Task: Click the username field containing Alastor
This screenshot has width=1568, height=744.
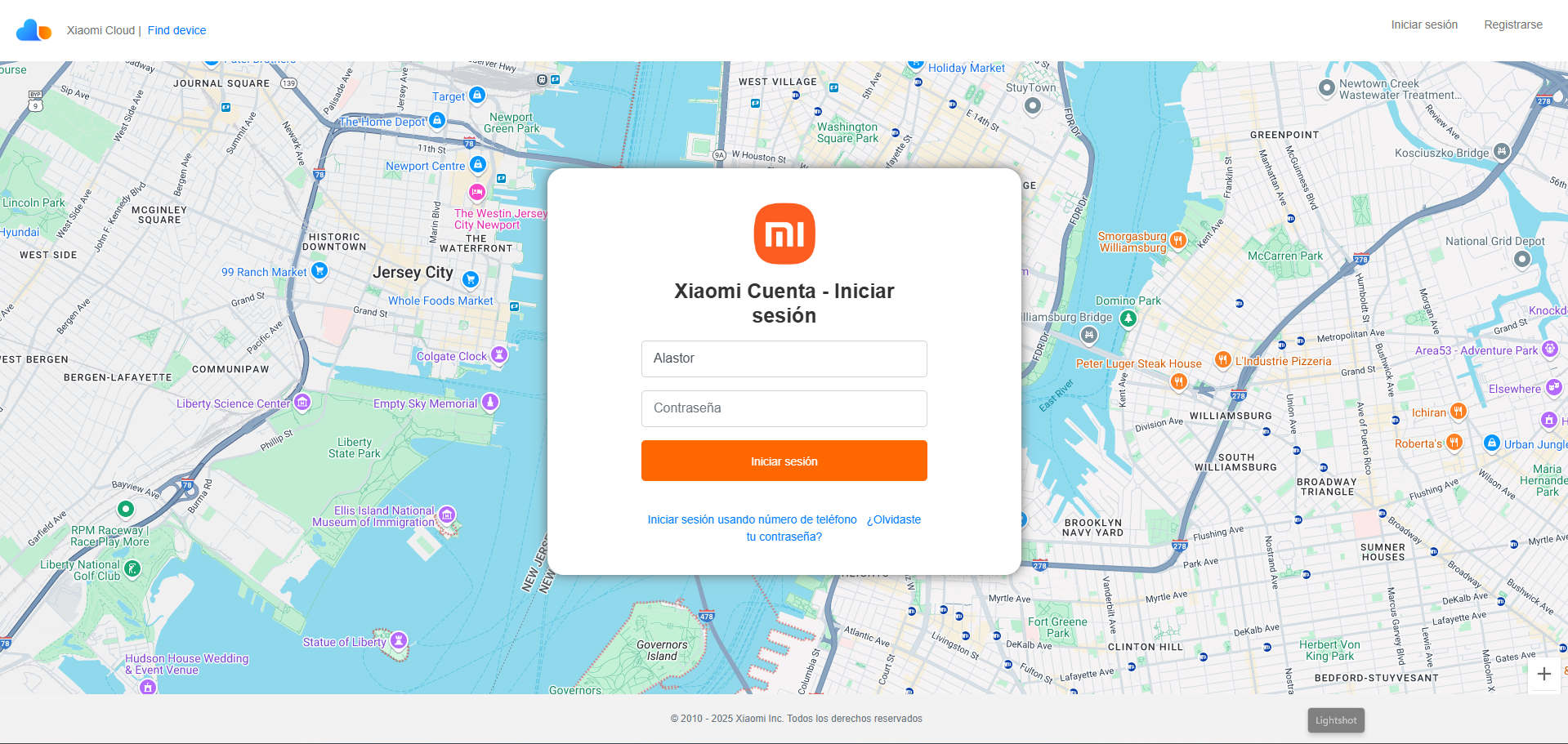Action: (x=784, y=359)
